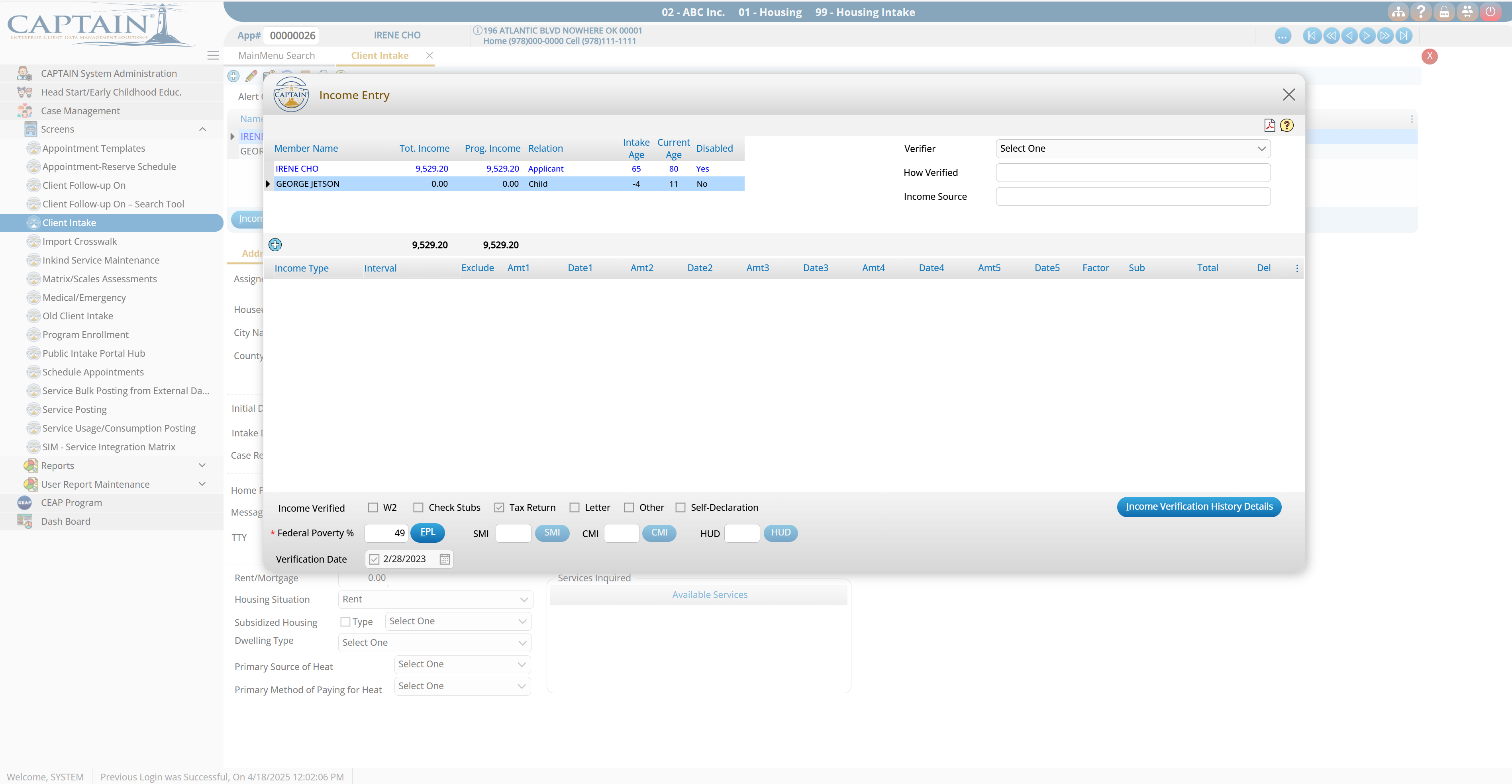The width and height of the screenshot is (1512, 784).
Task: Go to next record navigation arrow
Action: (1367, 36)
